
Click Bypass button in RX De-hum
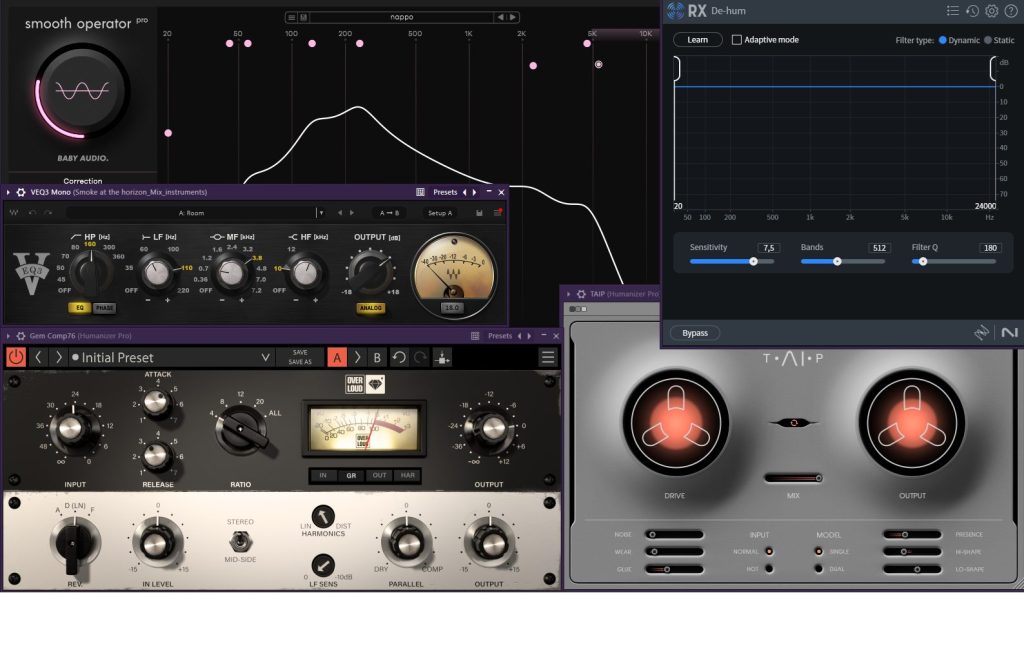coord(695,333)
